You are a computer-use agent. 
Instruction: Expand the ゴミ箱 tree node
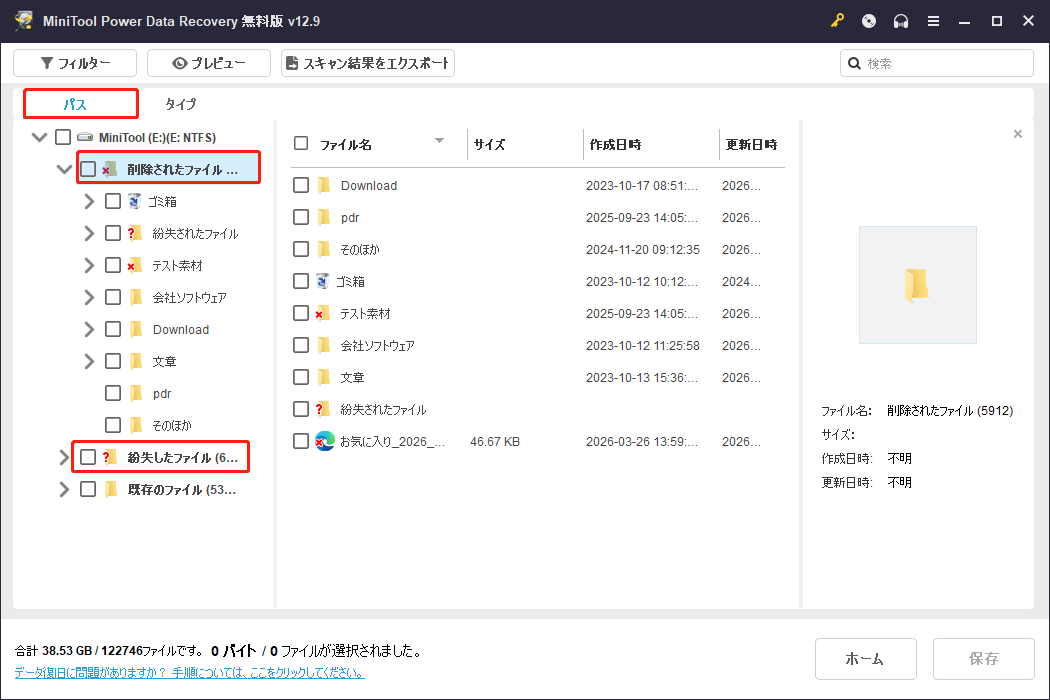(89, 201)
